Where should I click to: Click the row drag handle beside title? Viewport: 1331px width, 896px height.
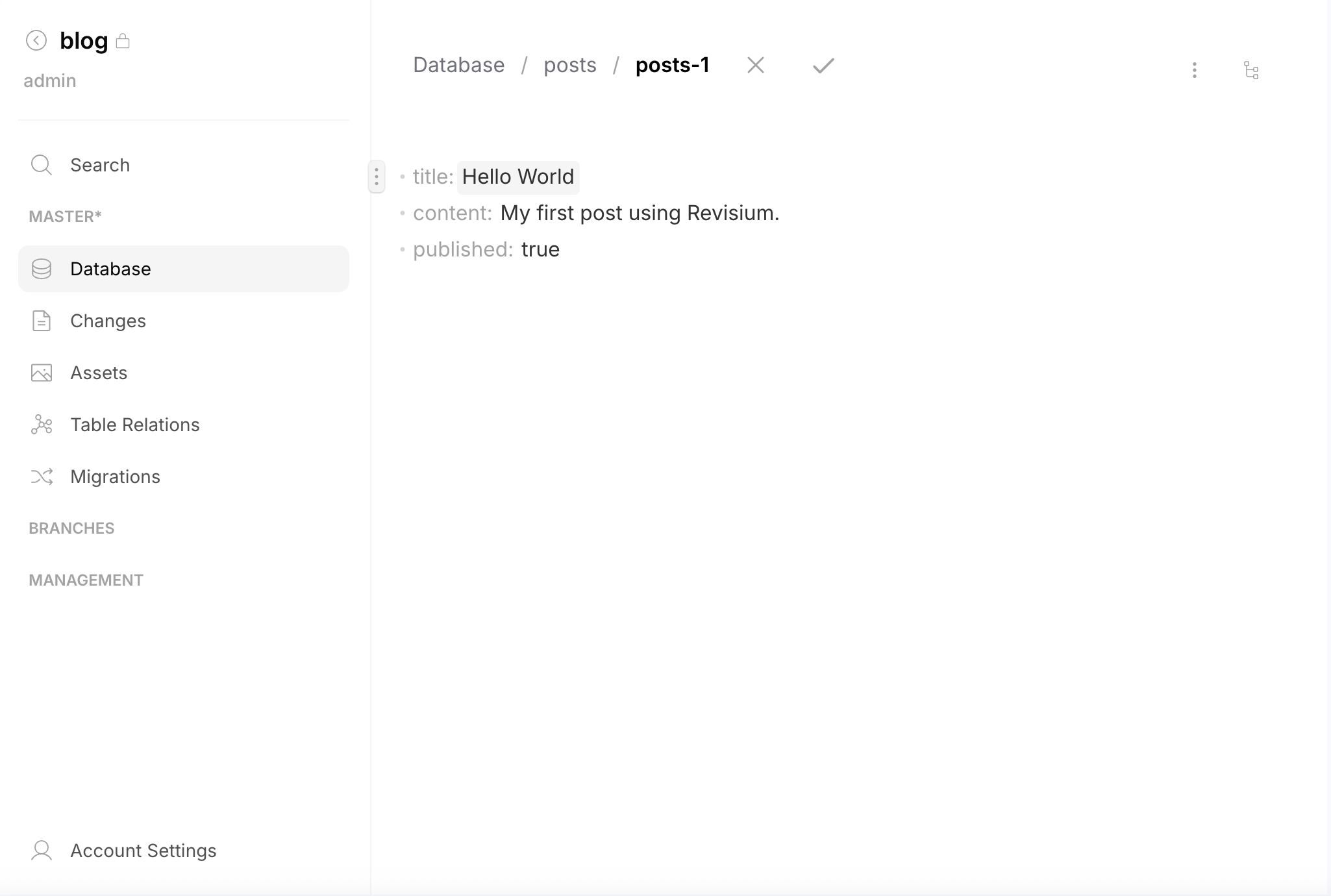(x=377, y=176)
